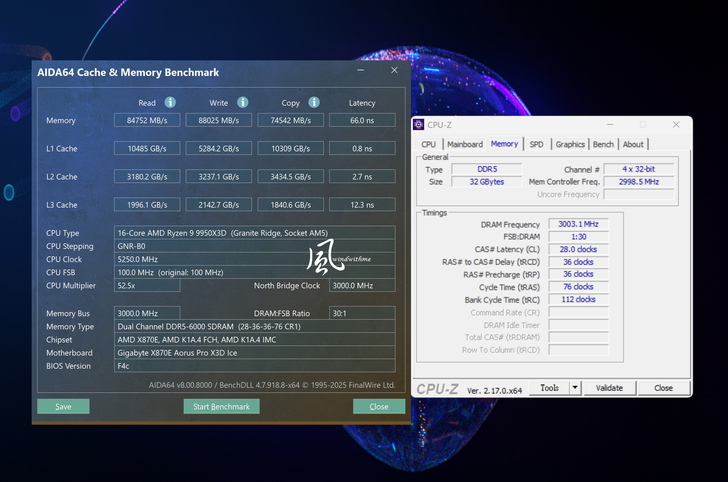Click the CPU-Z logo icon in title bar
Screen dimensions: 728x482
pyautogui.click(x=419, y=125)
